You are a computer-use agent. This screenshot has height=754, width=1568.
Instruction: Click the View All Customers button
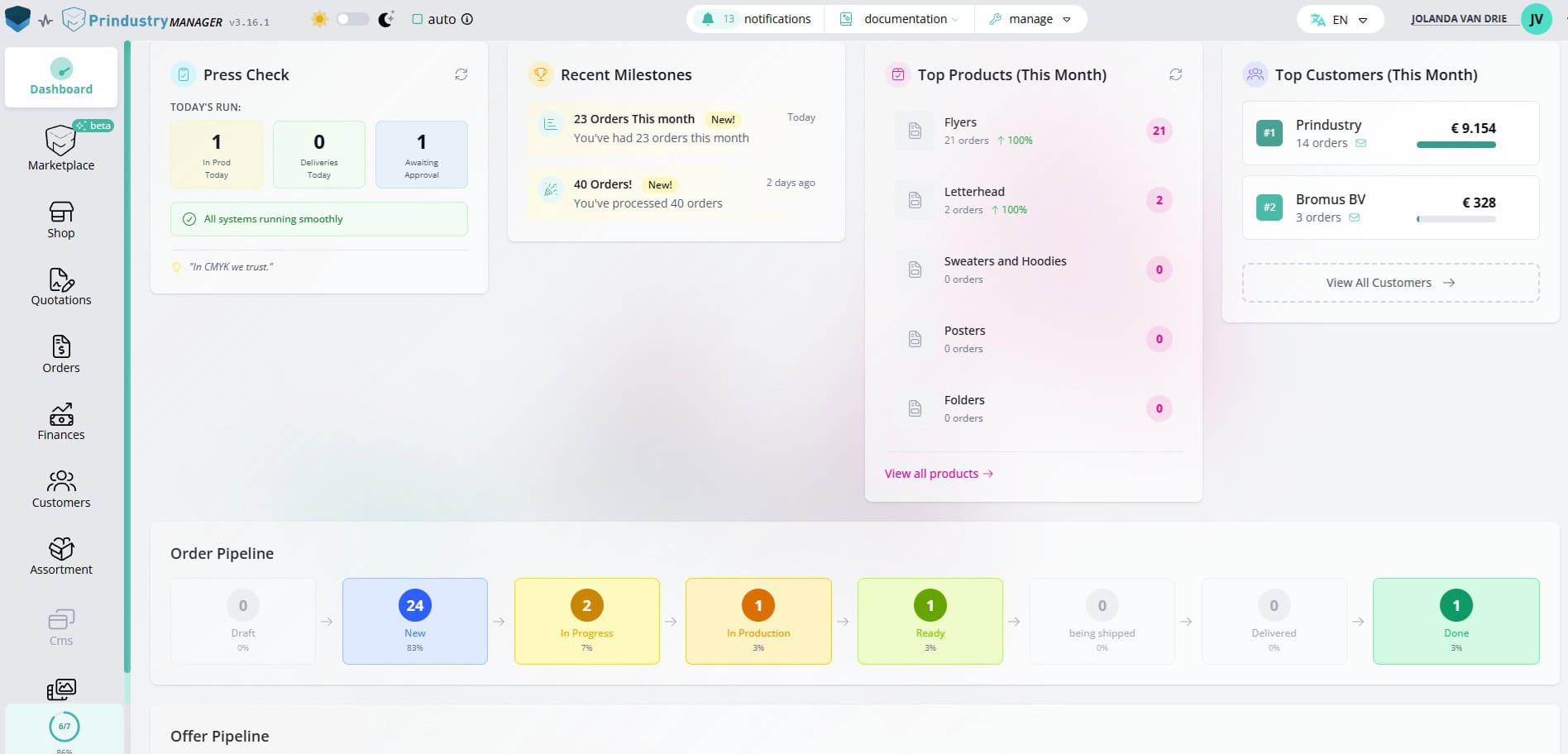point(1390,283)
